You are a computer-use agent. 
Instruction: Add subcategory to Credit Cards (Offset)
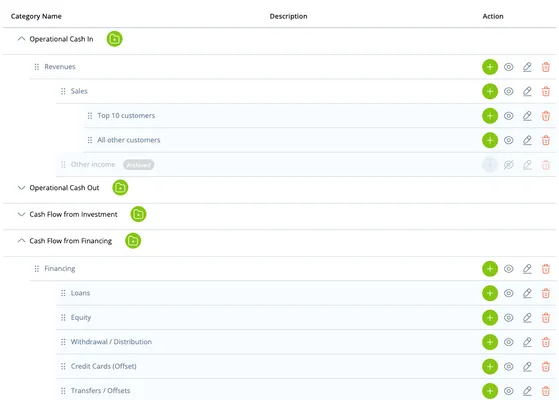pos(490,366)
